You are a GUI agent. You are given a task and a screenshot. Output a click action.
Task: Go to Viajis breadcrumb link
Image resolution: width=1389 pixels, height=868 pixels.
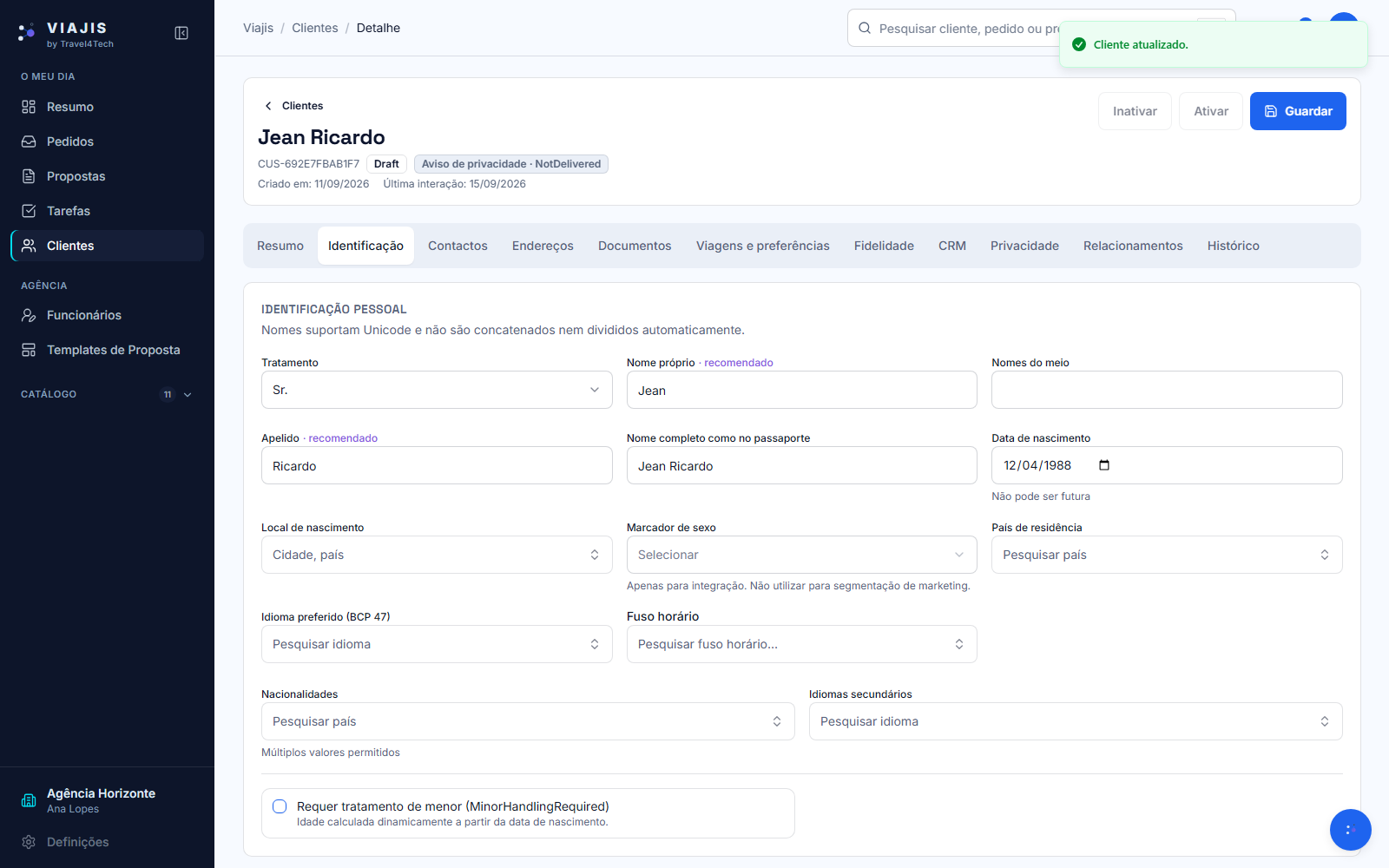point(258,28)
